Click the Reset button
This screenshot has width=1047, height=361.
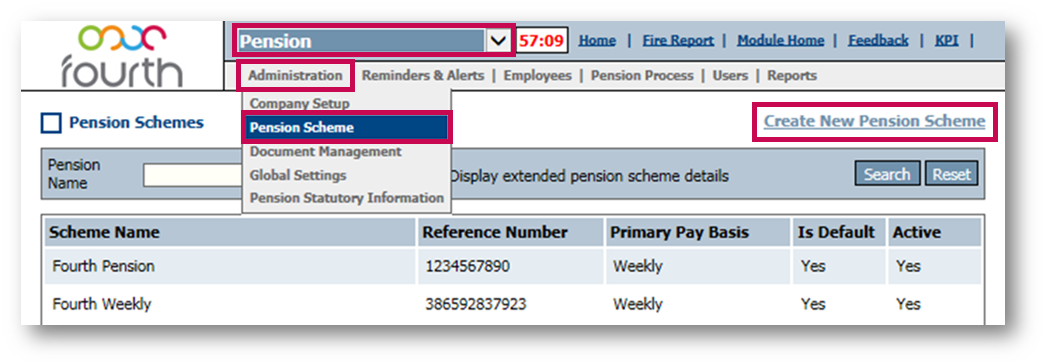point(952,174)
